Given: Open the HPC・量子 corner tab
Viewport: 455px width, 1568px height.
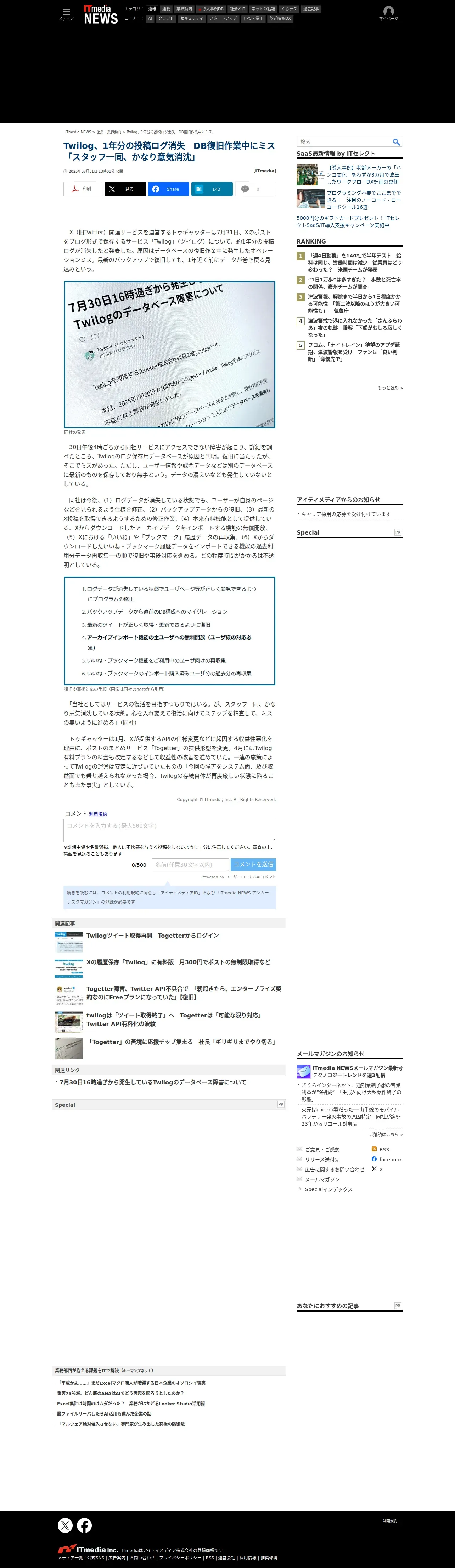Looking at the screenshot, I should click(253, 19).
